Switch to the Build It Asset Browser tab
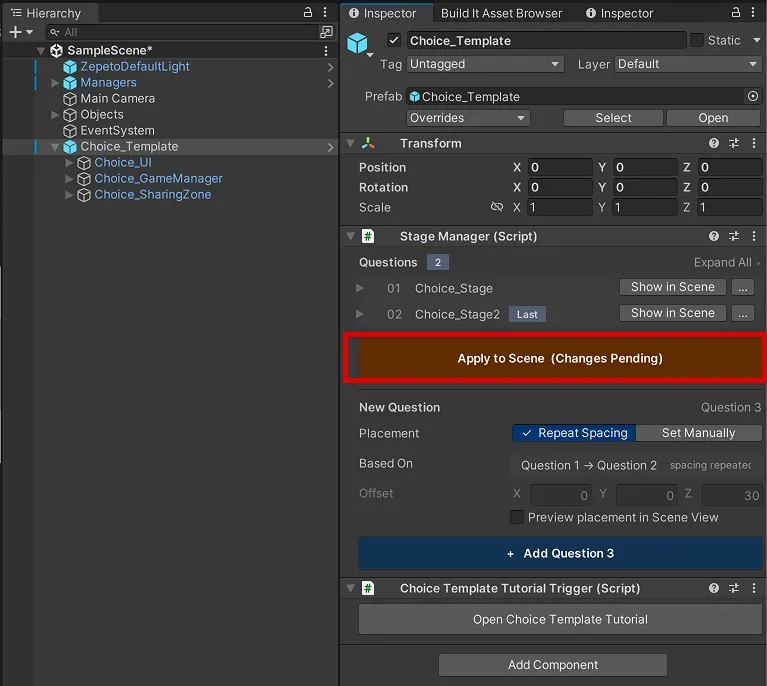This screenshot has height=686, width=767. point(501,13)
